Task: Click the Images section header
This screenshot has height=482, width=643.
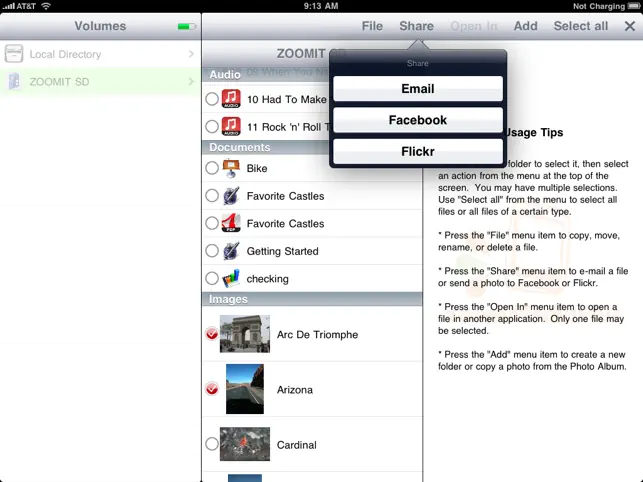Action: [x=312, y=299]
